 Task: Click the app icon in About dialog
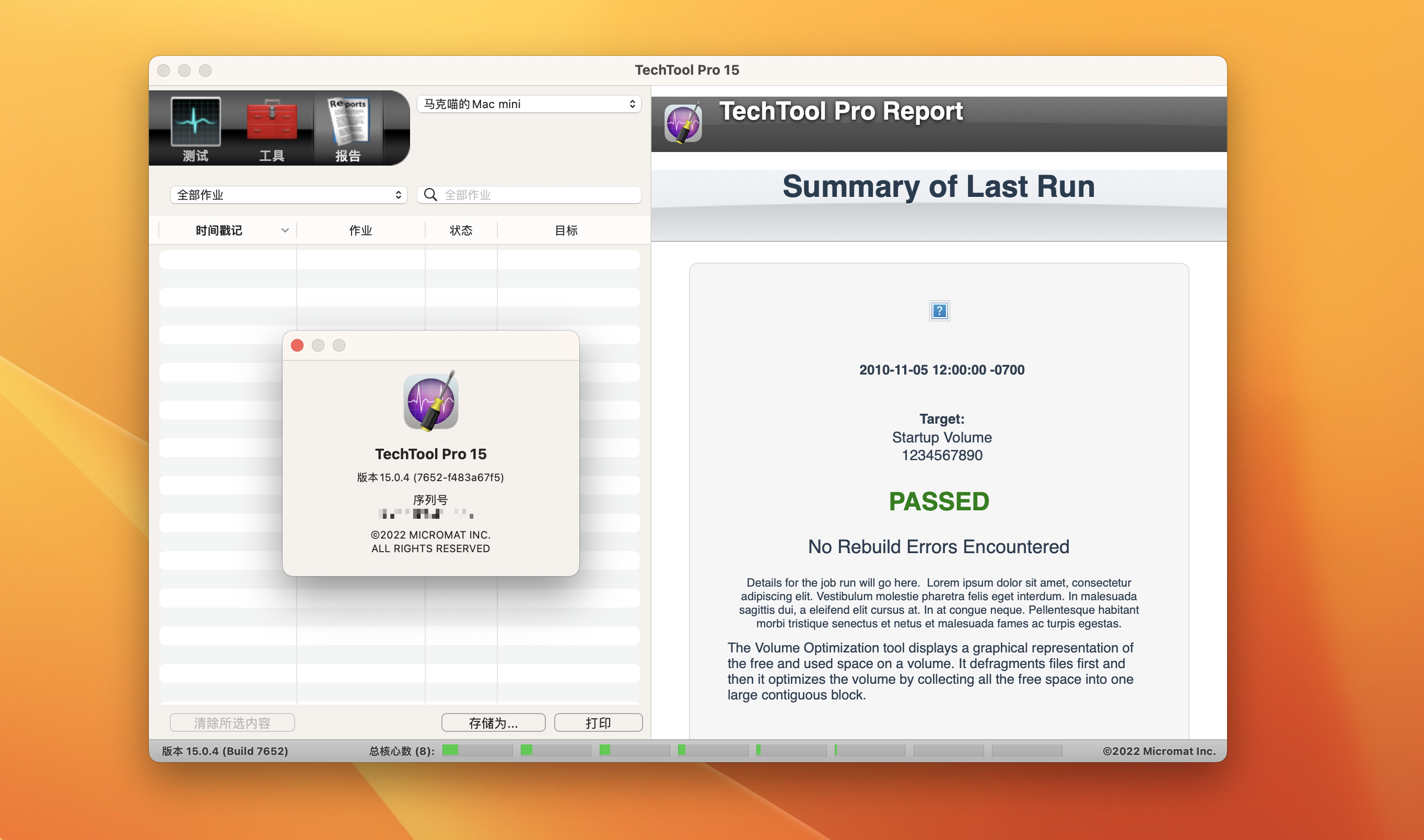pyautogui.click(x=431, y=401)
